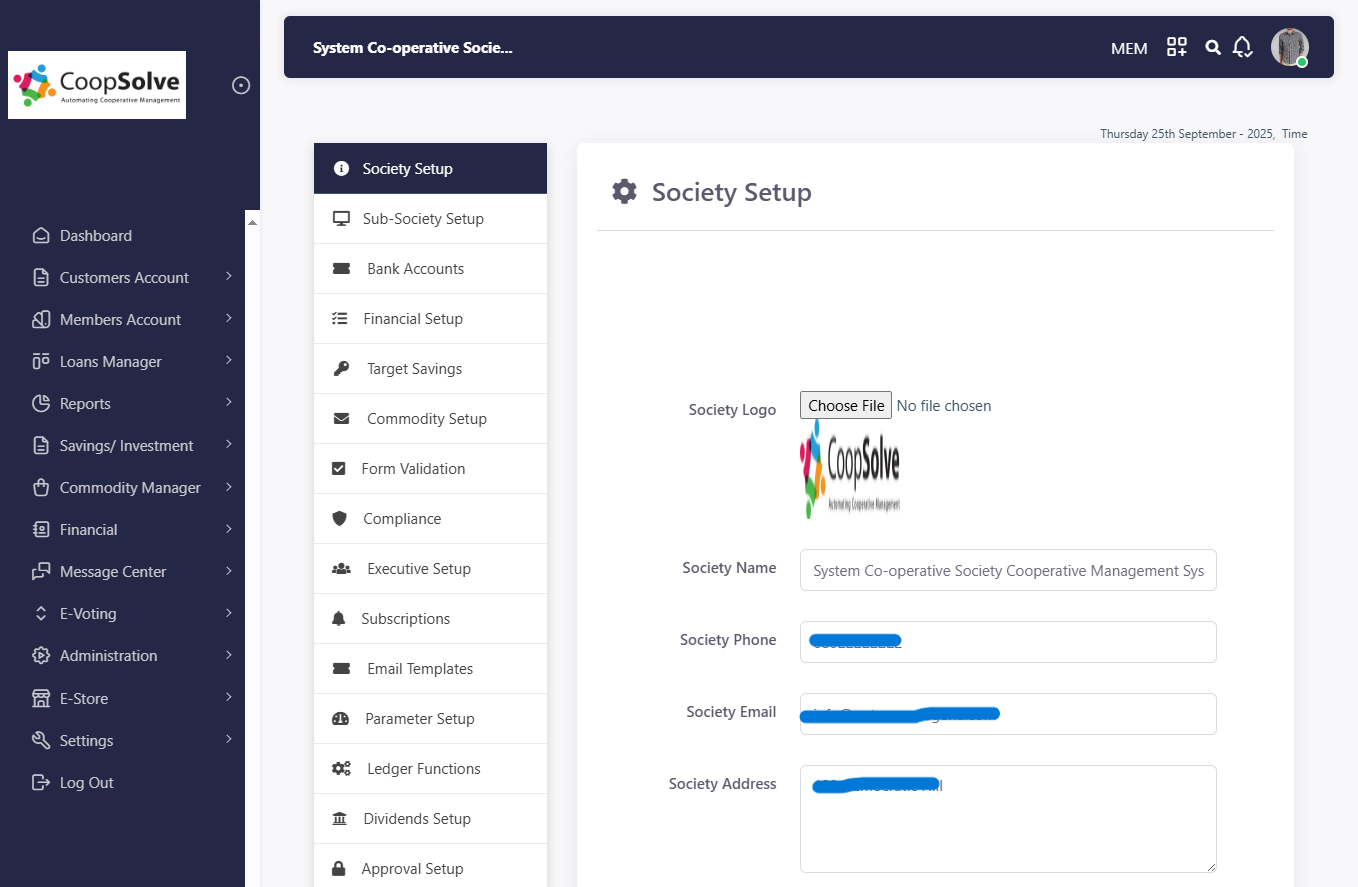Screen dimensions: 1358x887
Task: Expand the Customers Account submenu
Action: tap(228, 277)
